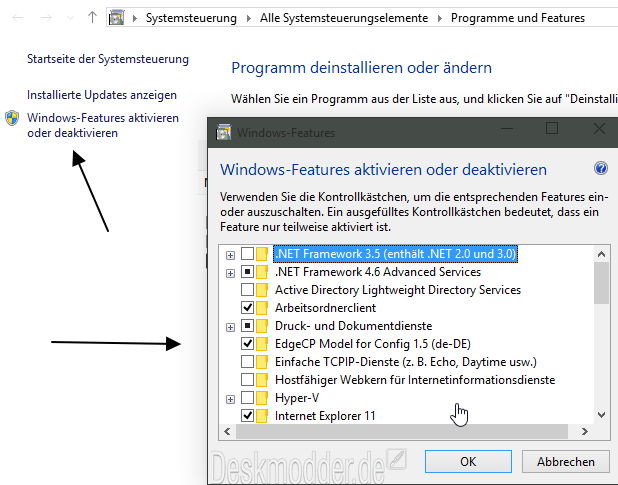Open dropdown arrow before Systemsteuerung breadcrumb
Image resolution: width=618 pixels, height=485 pixels.
(135, 18)
